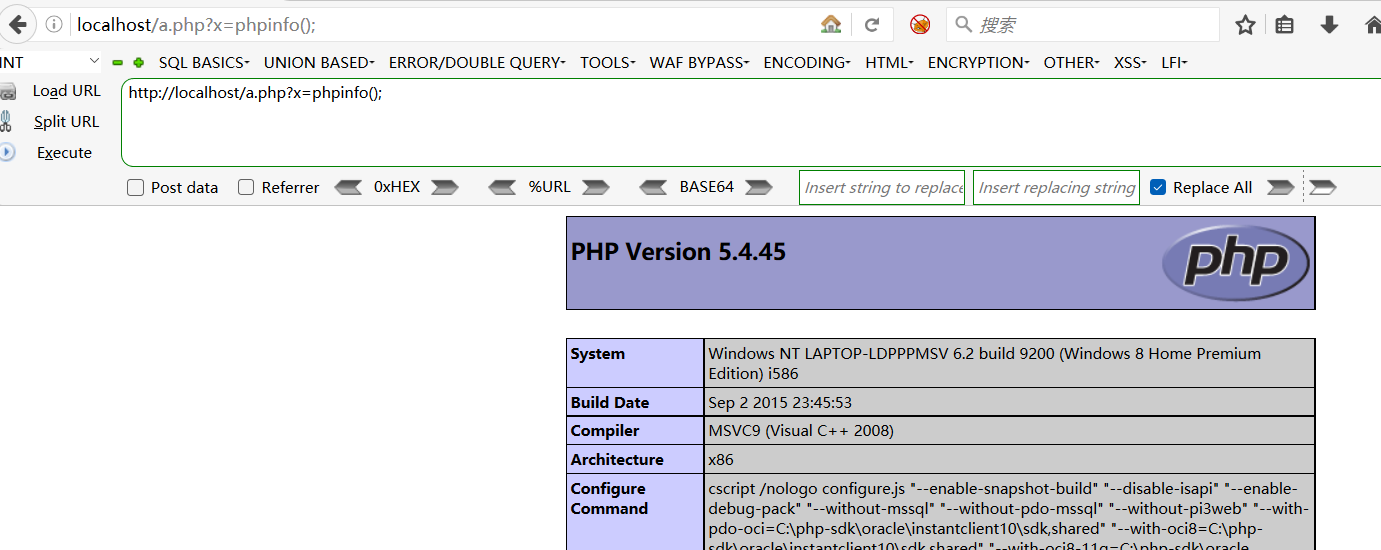
Task: Click the 'Insert string to replace' field
Action: pyautogui.click(x=882, y=188)
